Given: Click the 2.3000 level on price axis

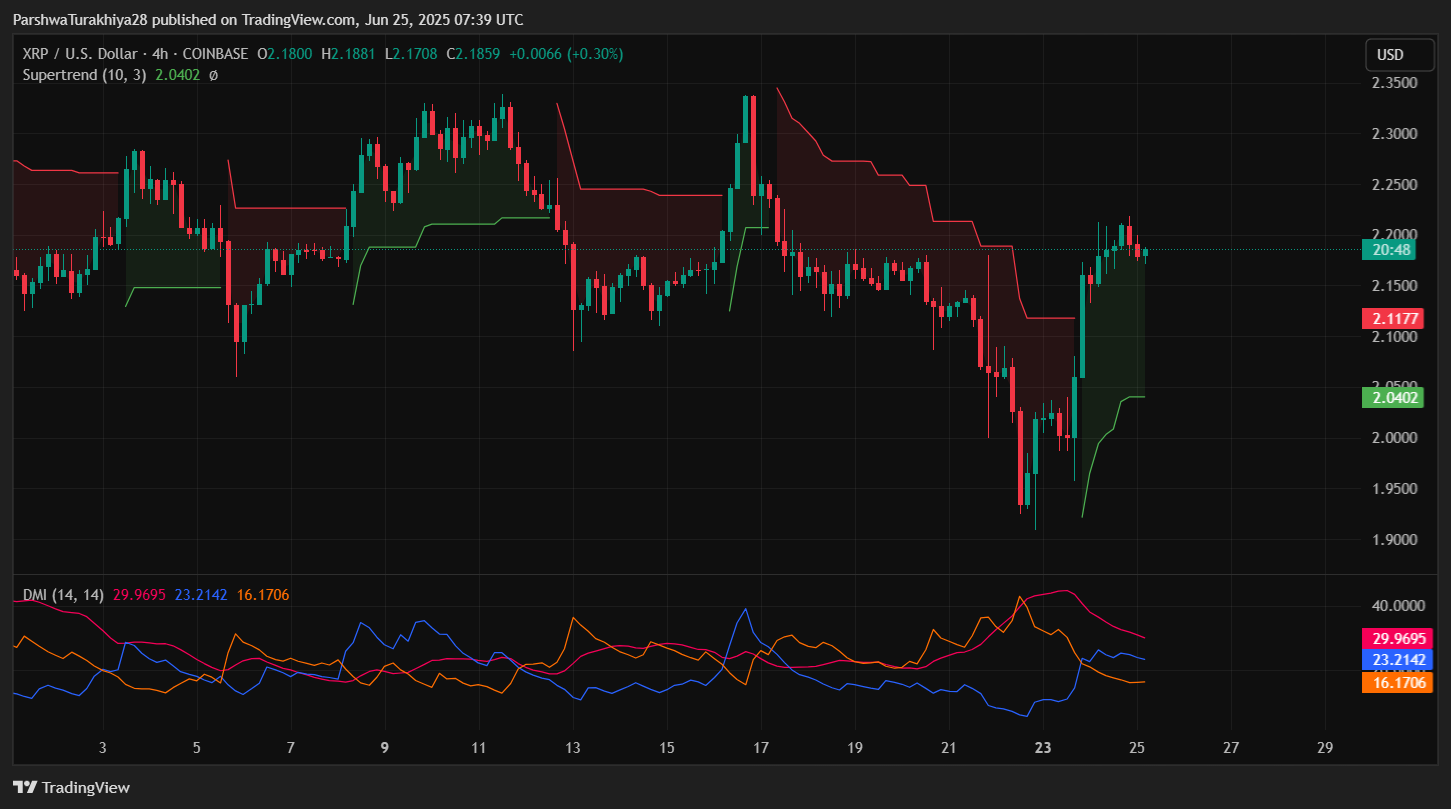Looking at the screenshot, I should pos(1393,134).
